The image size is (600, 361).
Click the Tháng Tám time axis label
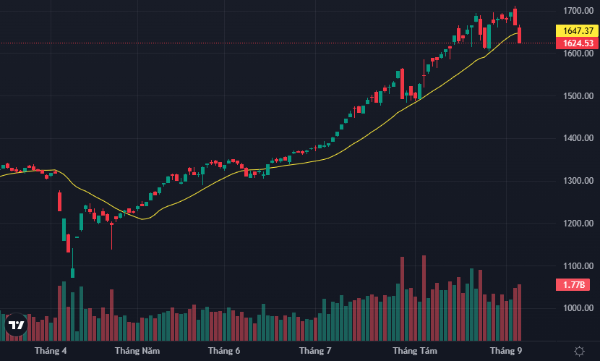[x=415, y=351]
